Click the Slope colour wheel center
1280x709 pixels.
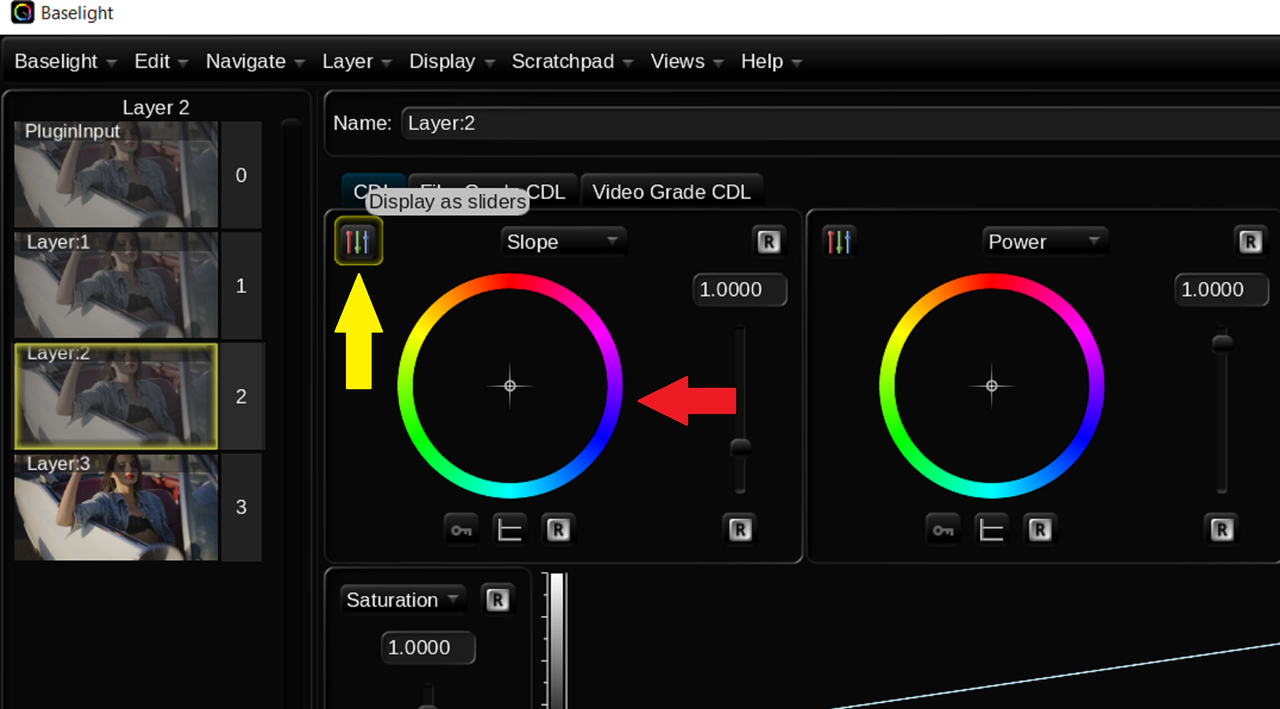(510, 386)
